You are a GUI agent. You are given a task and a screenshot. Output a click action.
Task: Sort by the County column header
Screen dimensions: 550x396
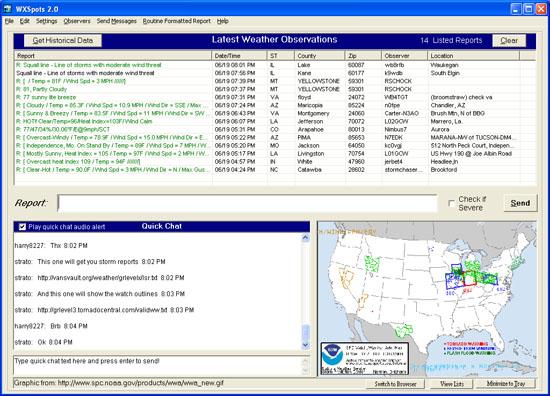click(x=320, y=56)
